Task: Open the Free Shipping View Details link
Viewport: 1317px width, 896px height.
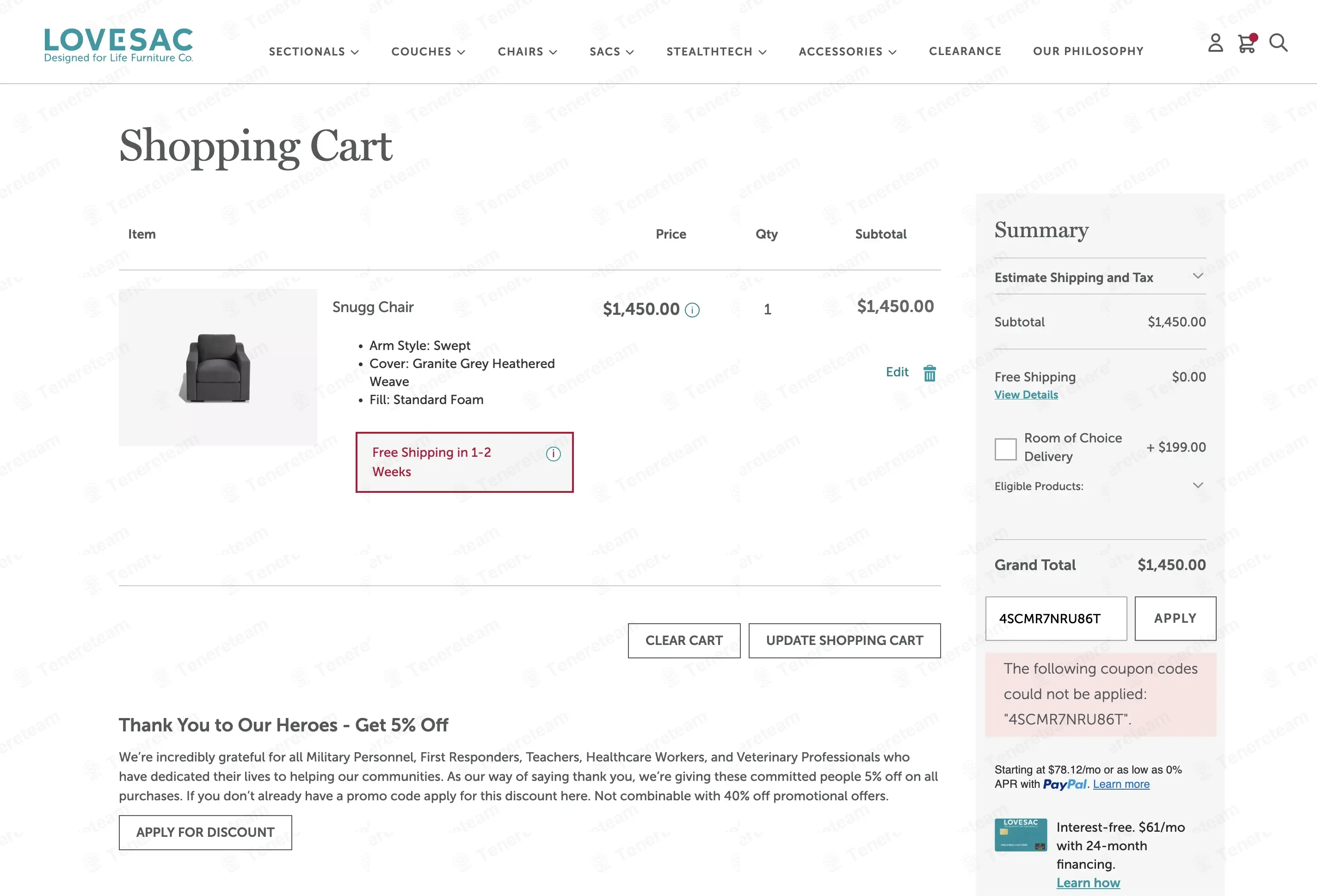Action: [1026, 394]
